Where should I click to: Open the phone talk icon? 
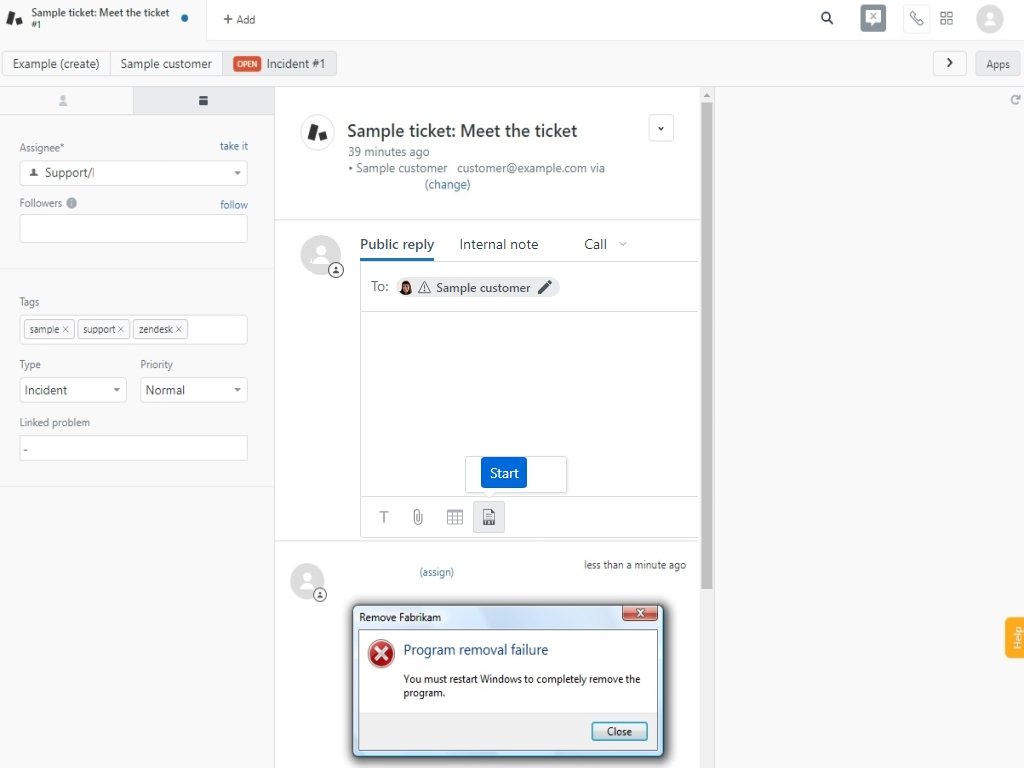pyautogui.click(x=915, y=18)
